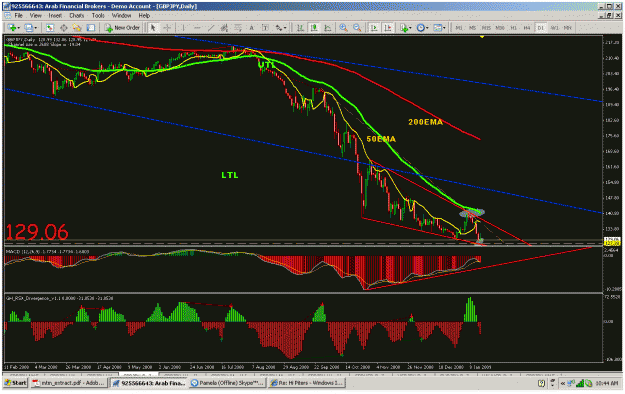Image resolution: width=625 pixels, height=394 pixels.
Task: Select the MN timeframe button
Action: click(x=568, y=28)
